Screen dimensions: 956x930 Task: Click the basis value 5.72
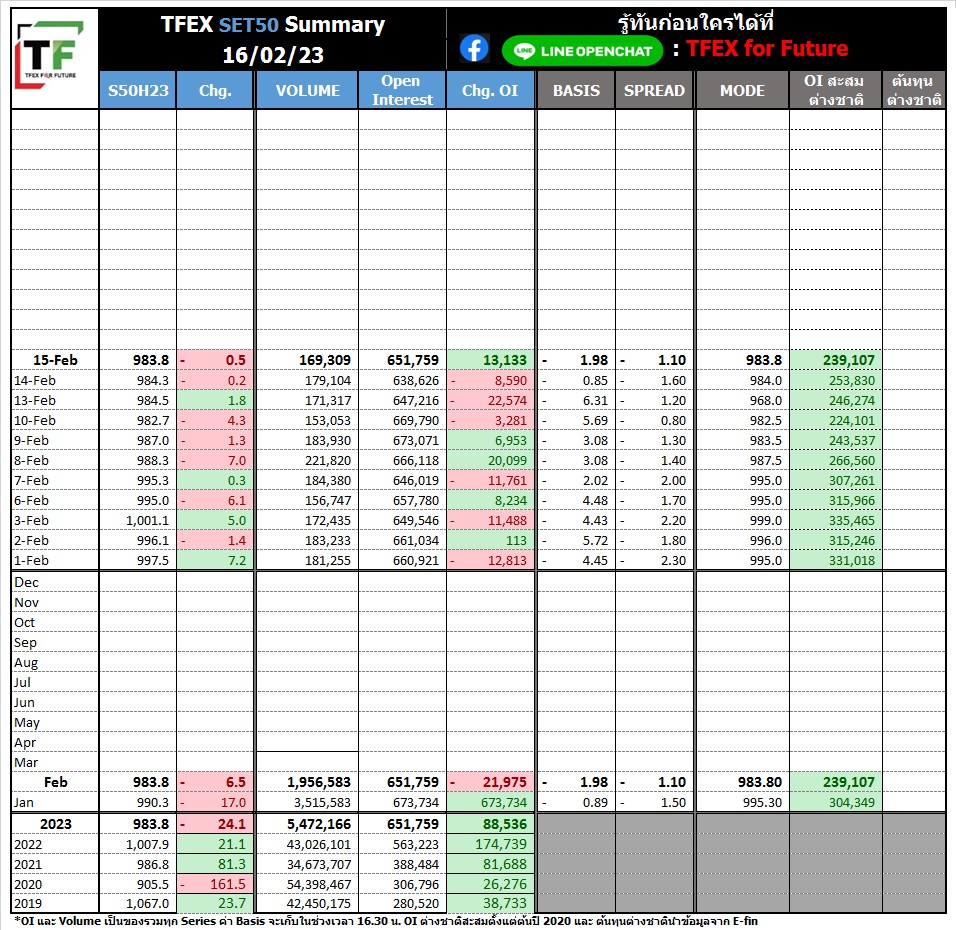click(x=595, y=540)
